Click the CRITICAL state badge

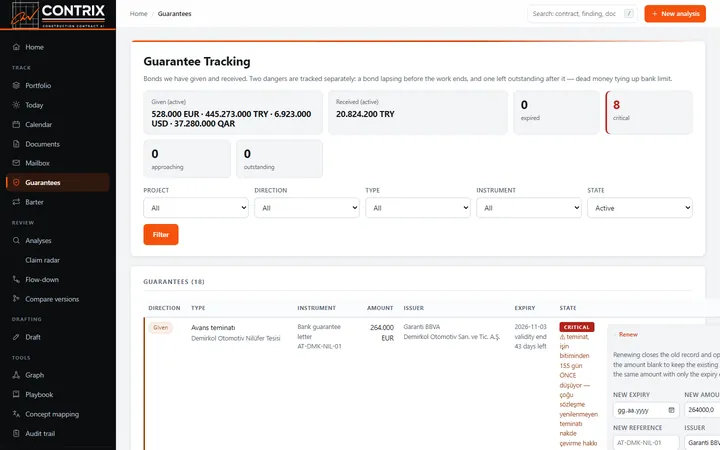click(x=577, y=327)
